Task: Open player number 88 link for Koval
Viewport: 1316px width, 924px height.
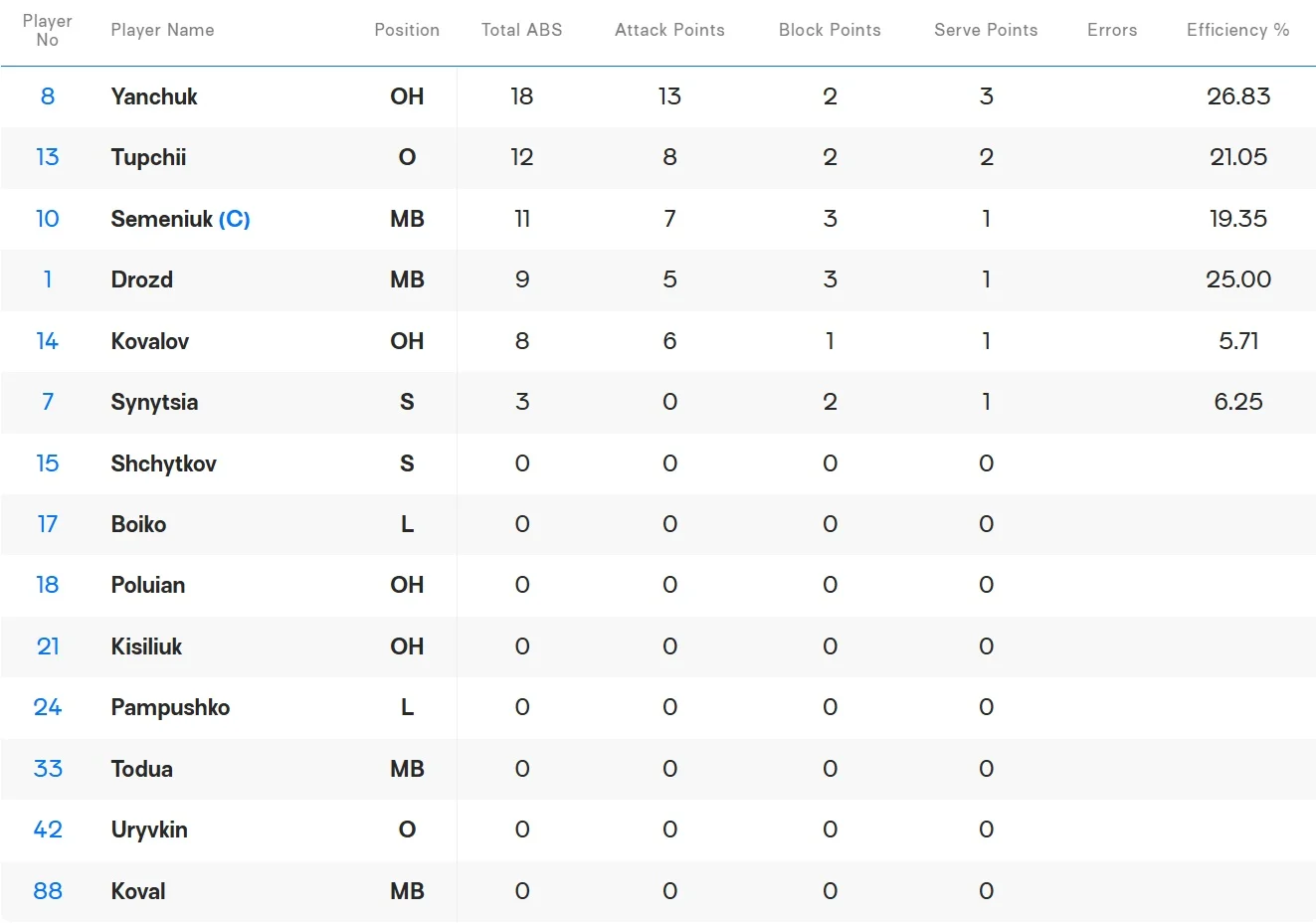Action: 48,891
